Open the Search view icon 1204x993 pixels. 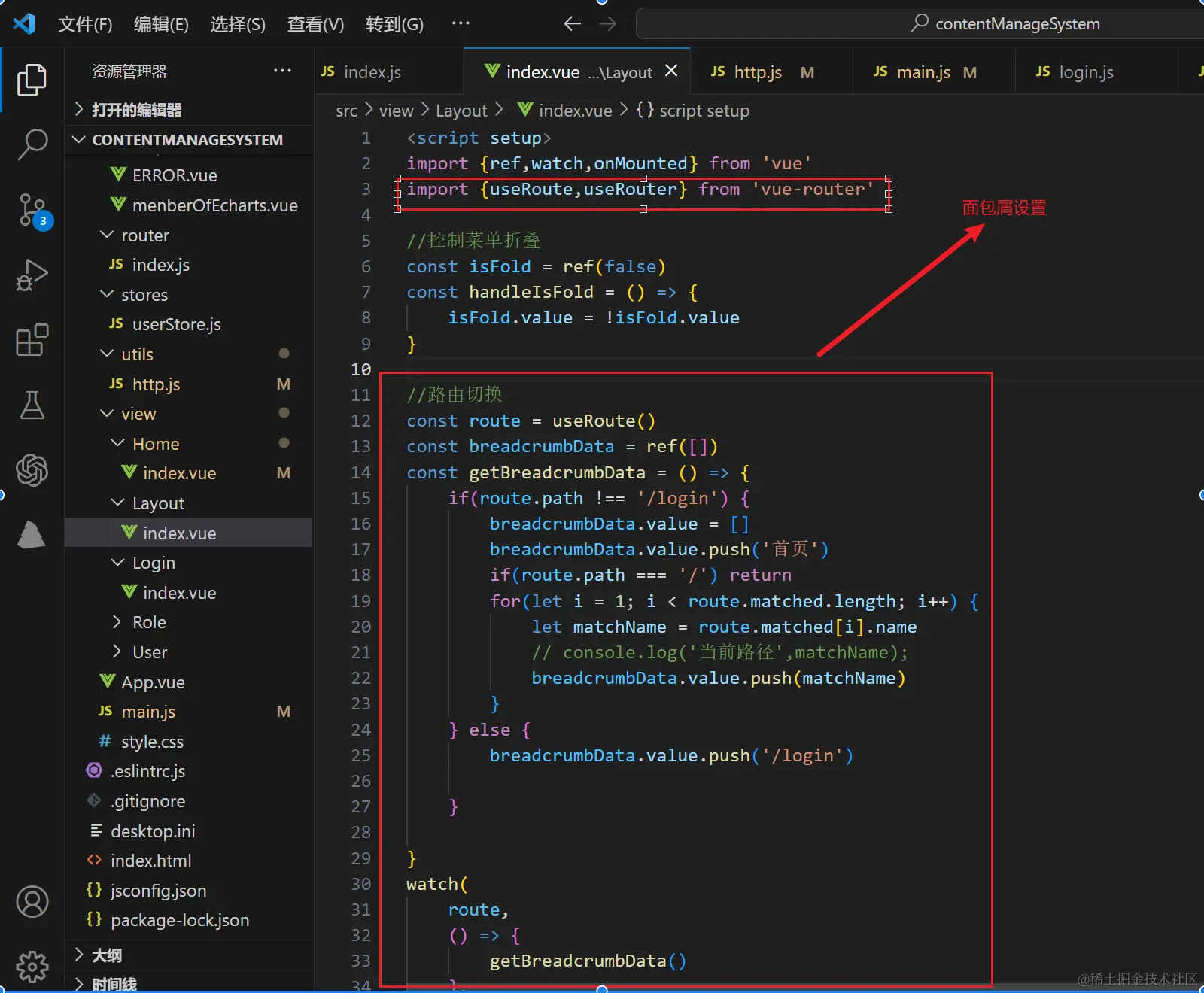point(32,143)
